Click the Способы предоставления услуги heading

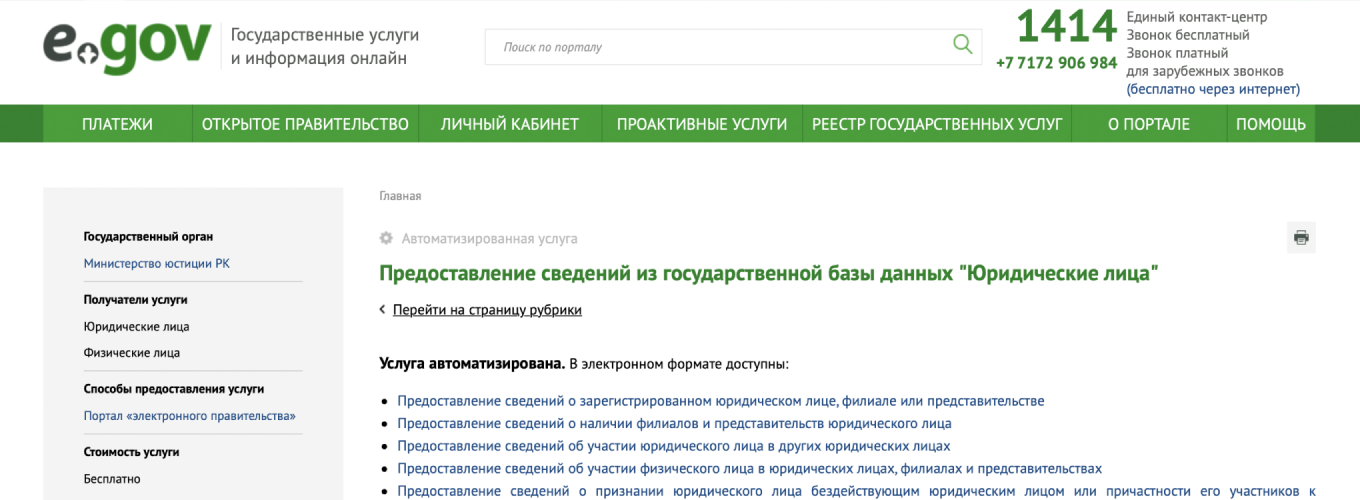(x=174, y=389)
